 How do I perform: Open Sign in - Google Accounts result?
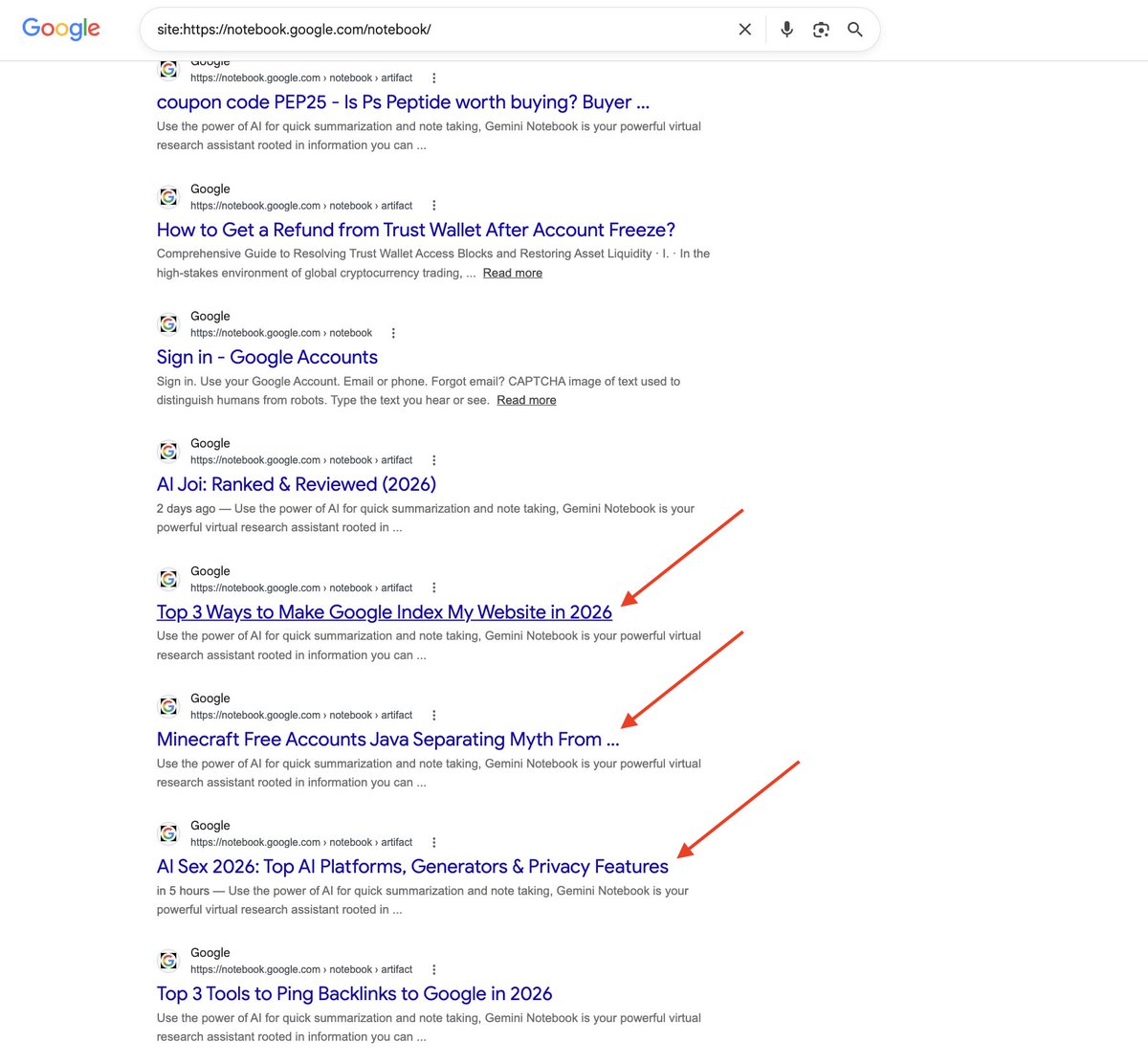pyautogui.click(x=267, y=357)
